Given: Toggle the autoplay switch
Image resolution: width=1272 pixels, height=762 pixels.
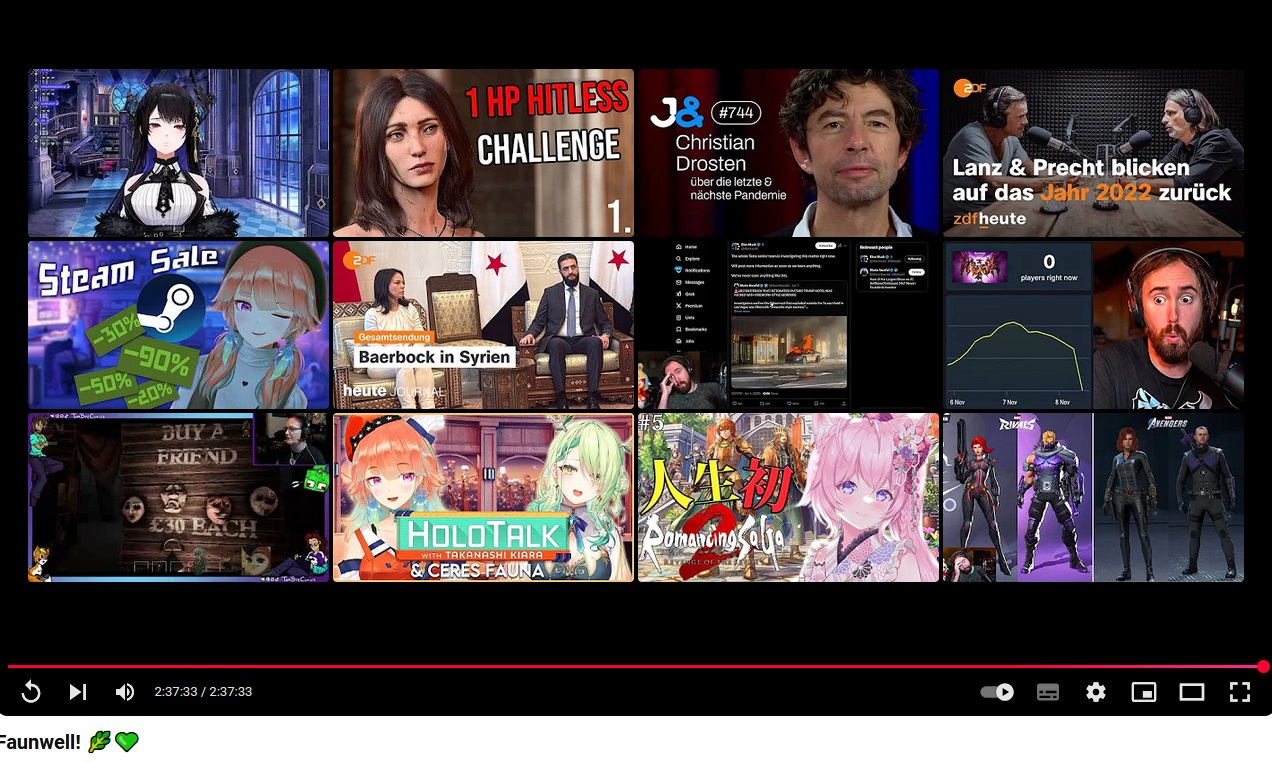Looking at the screenshot, I should coord(997,692).
